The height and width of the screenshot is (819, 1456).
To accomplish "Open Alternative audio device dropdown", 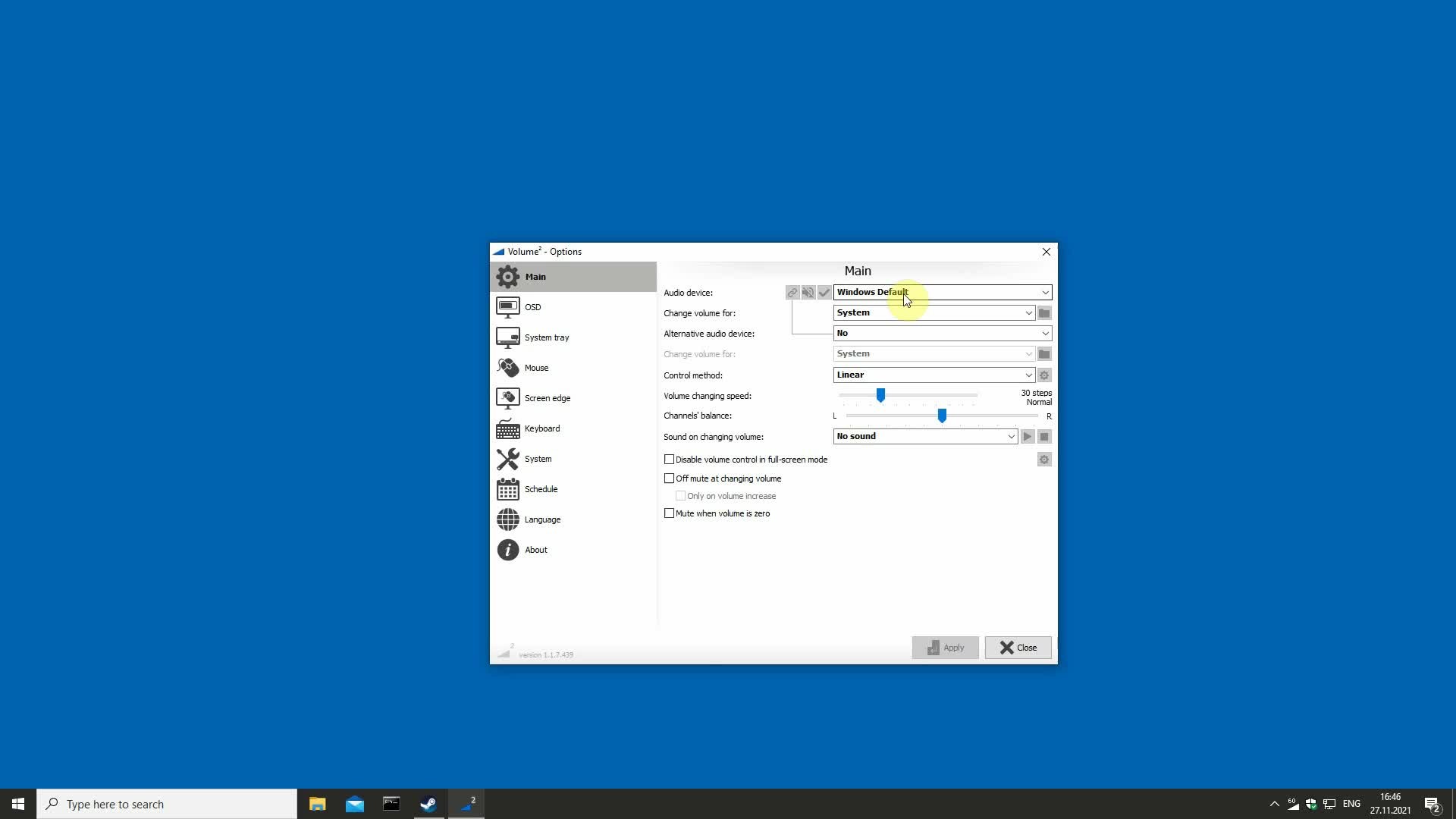I will coord(1045,334).
